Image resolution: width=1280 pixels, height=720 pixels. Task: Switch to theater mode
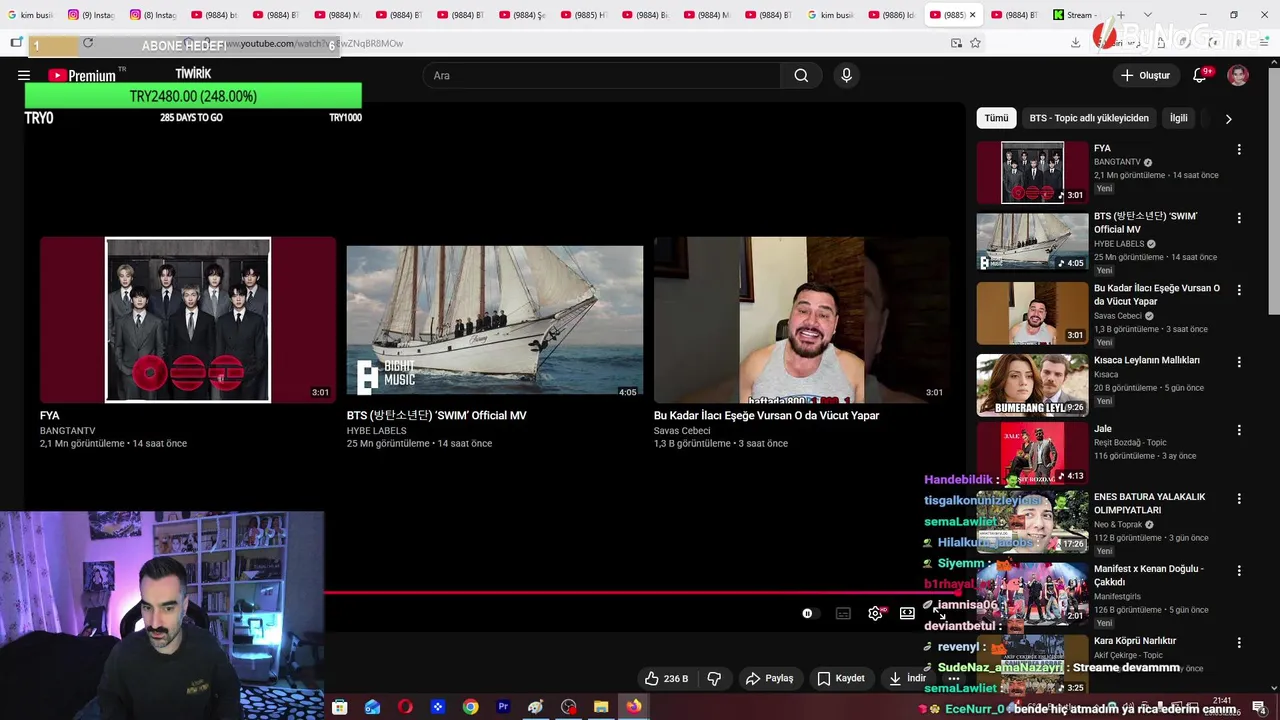click(x=907, y=613)
